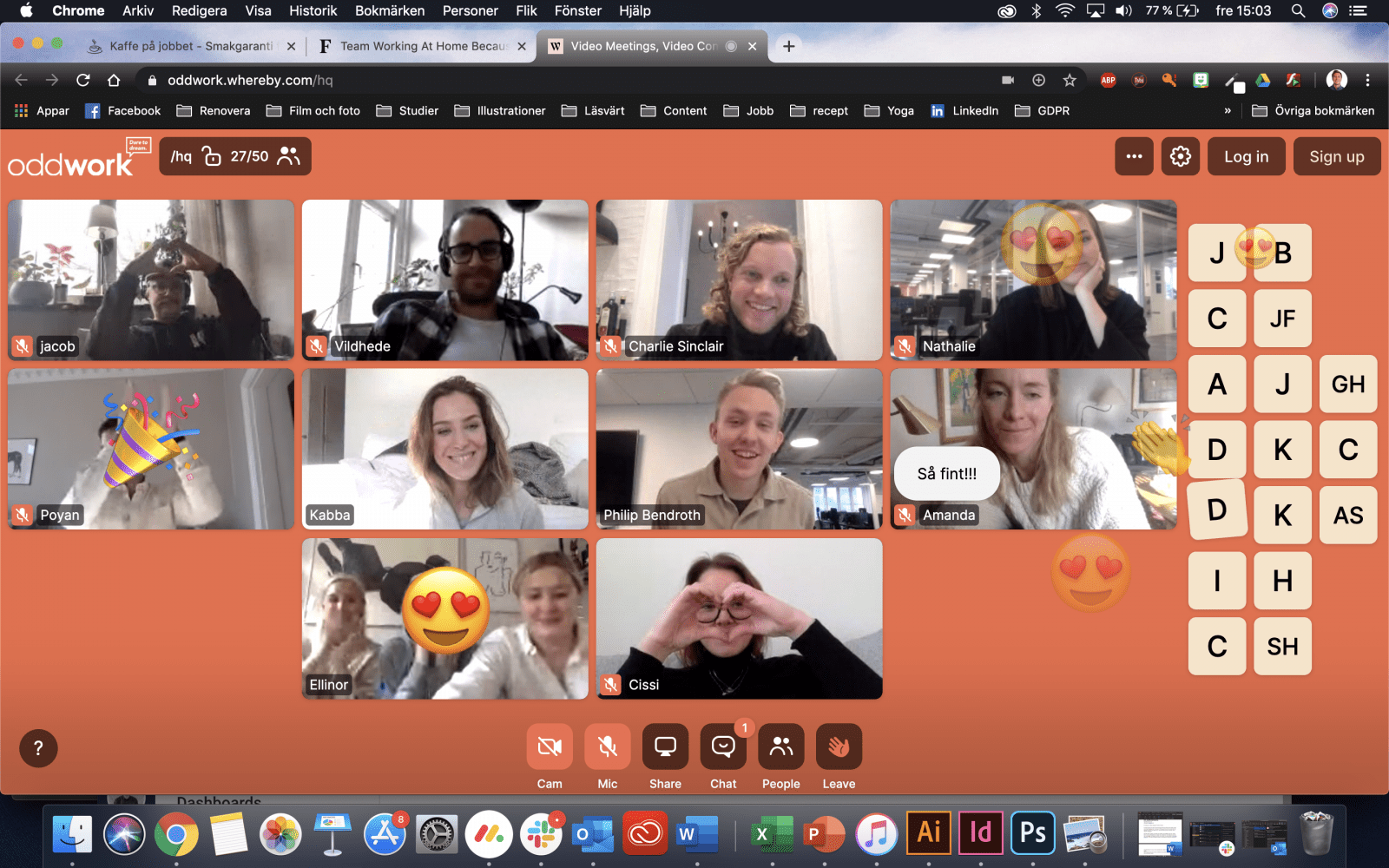The width and height of the screenshot is (1389, 868).
Task: Click the Sign up button
Action: tap(1336, 156)
